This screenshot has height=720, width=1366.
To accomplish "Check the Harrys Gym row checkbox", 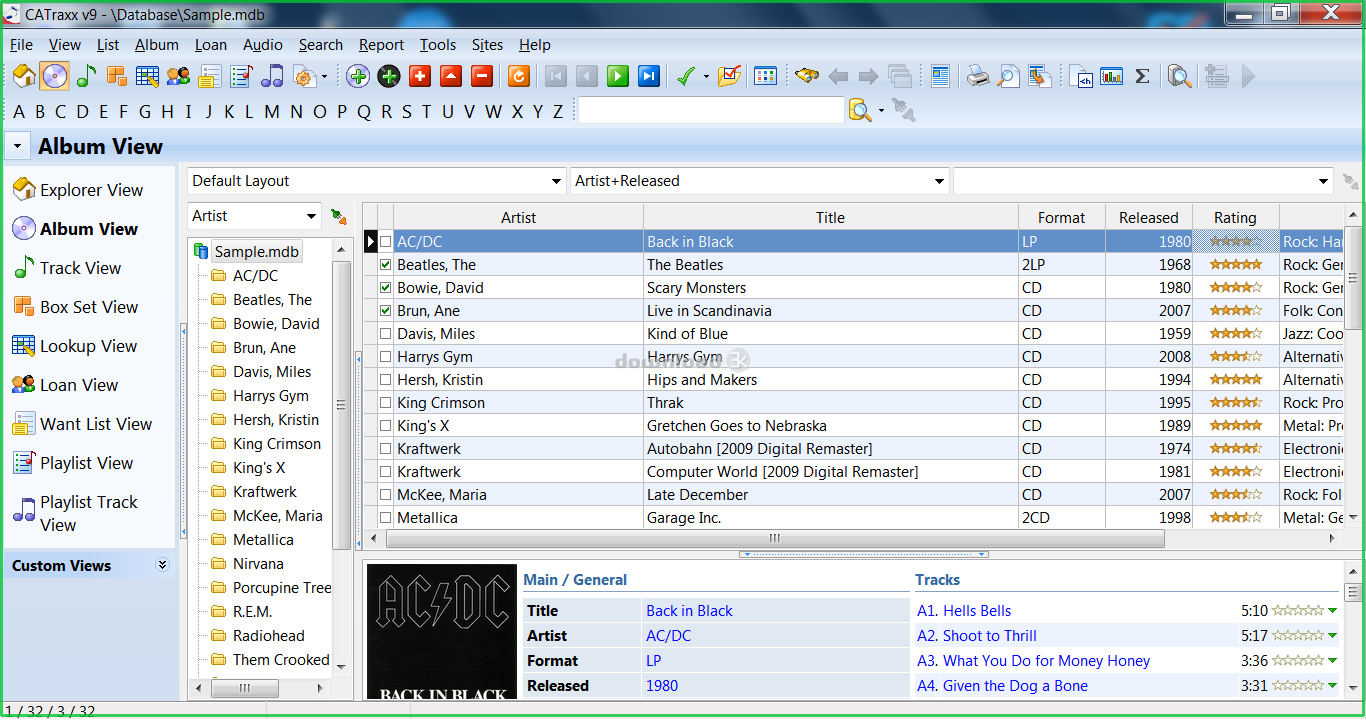I will click(x=385, y=357).
